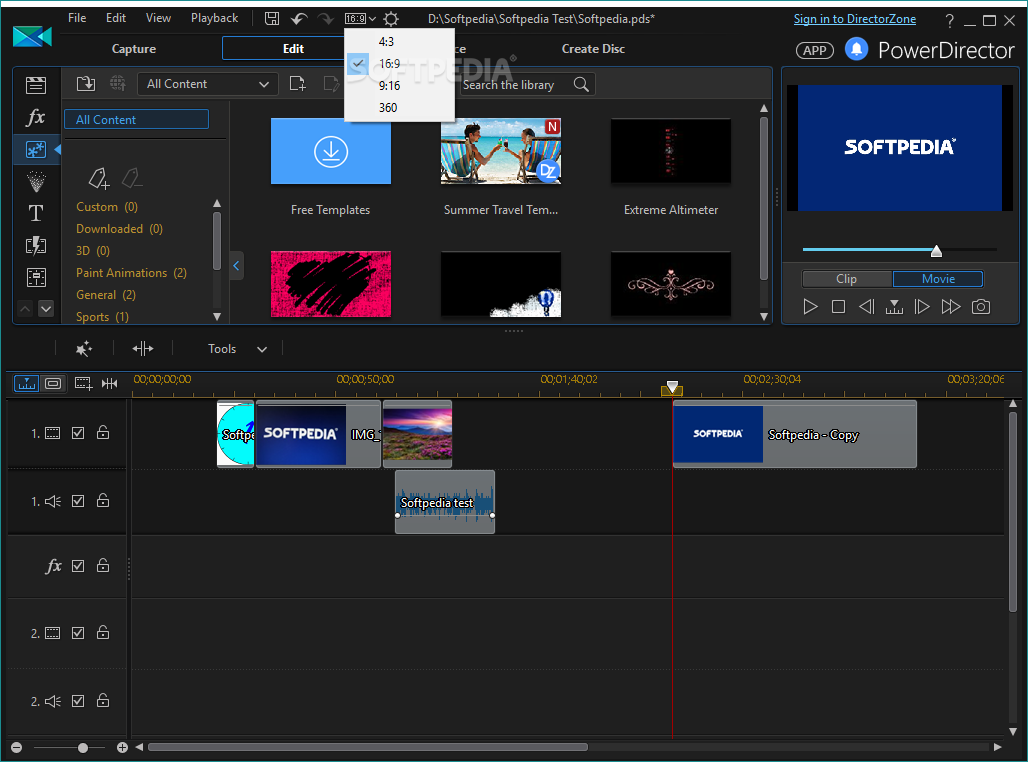Click the timeline zoom slider handle

click(x=83, y=748)
